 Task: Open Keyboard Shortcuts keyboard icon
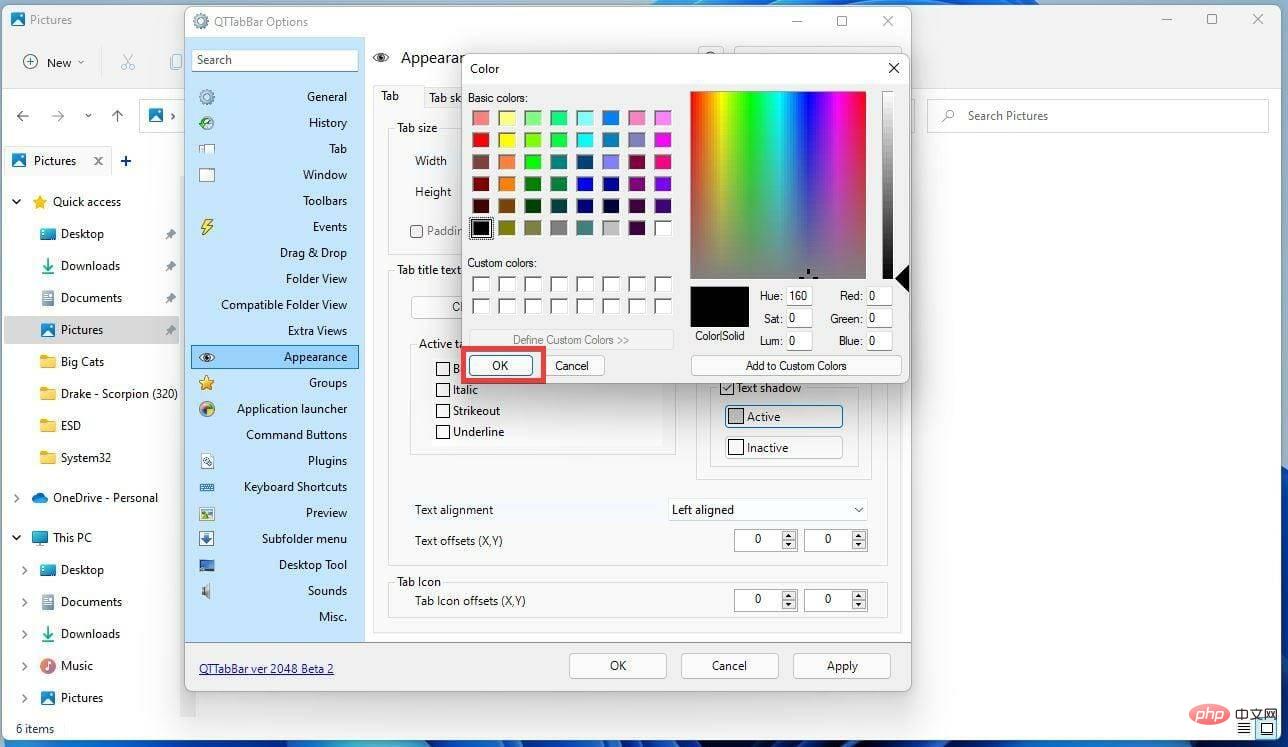(207, 487)
